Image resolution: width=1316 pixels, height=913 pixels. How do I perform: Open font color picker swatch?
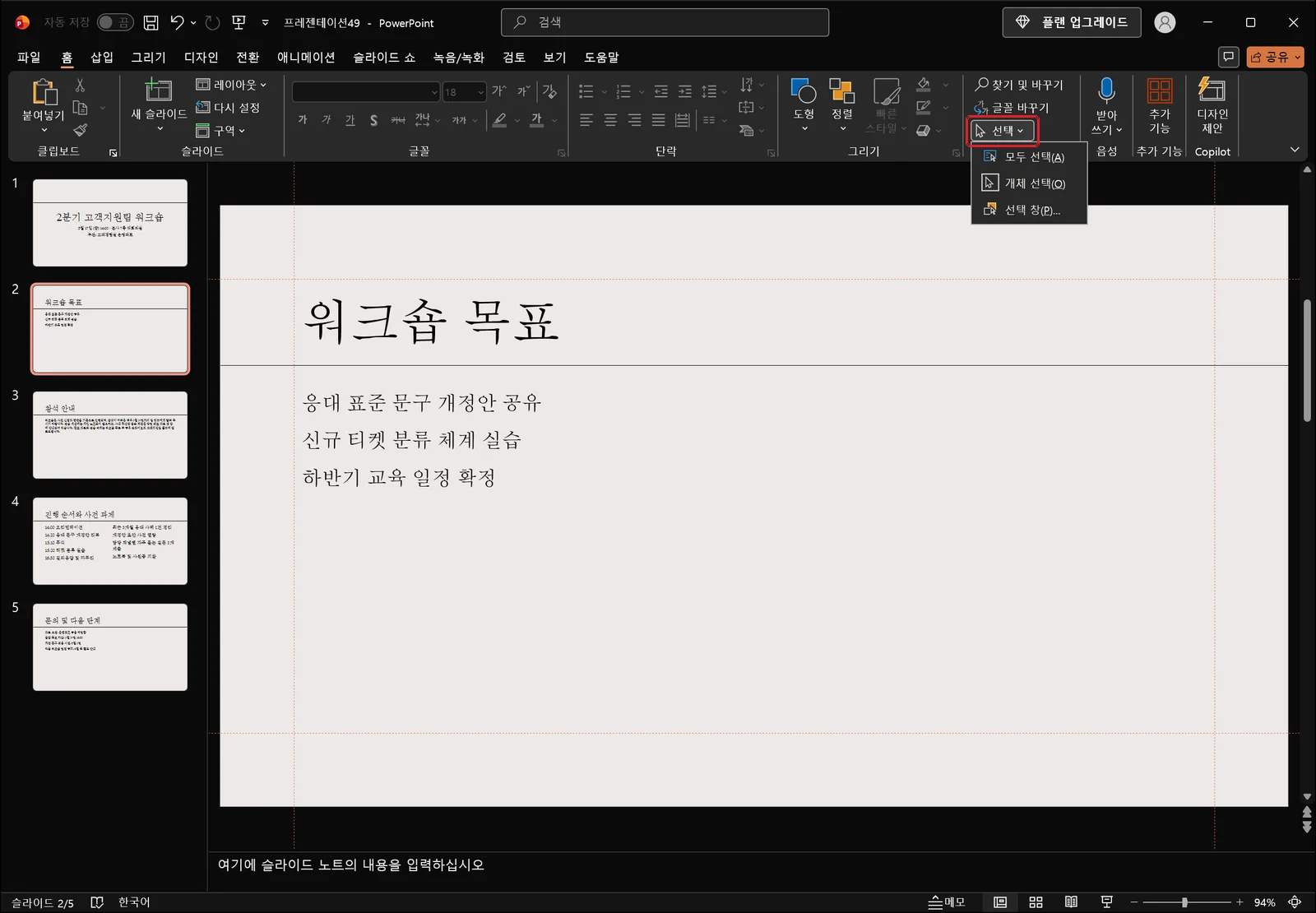click(x=536, y=120)
